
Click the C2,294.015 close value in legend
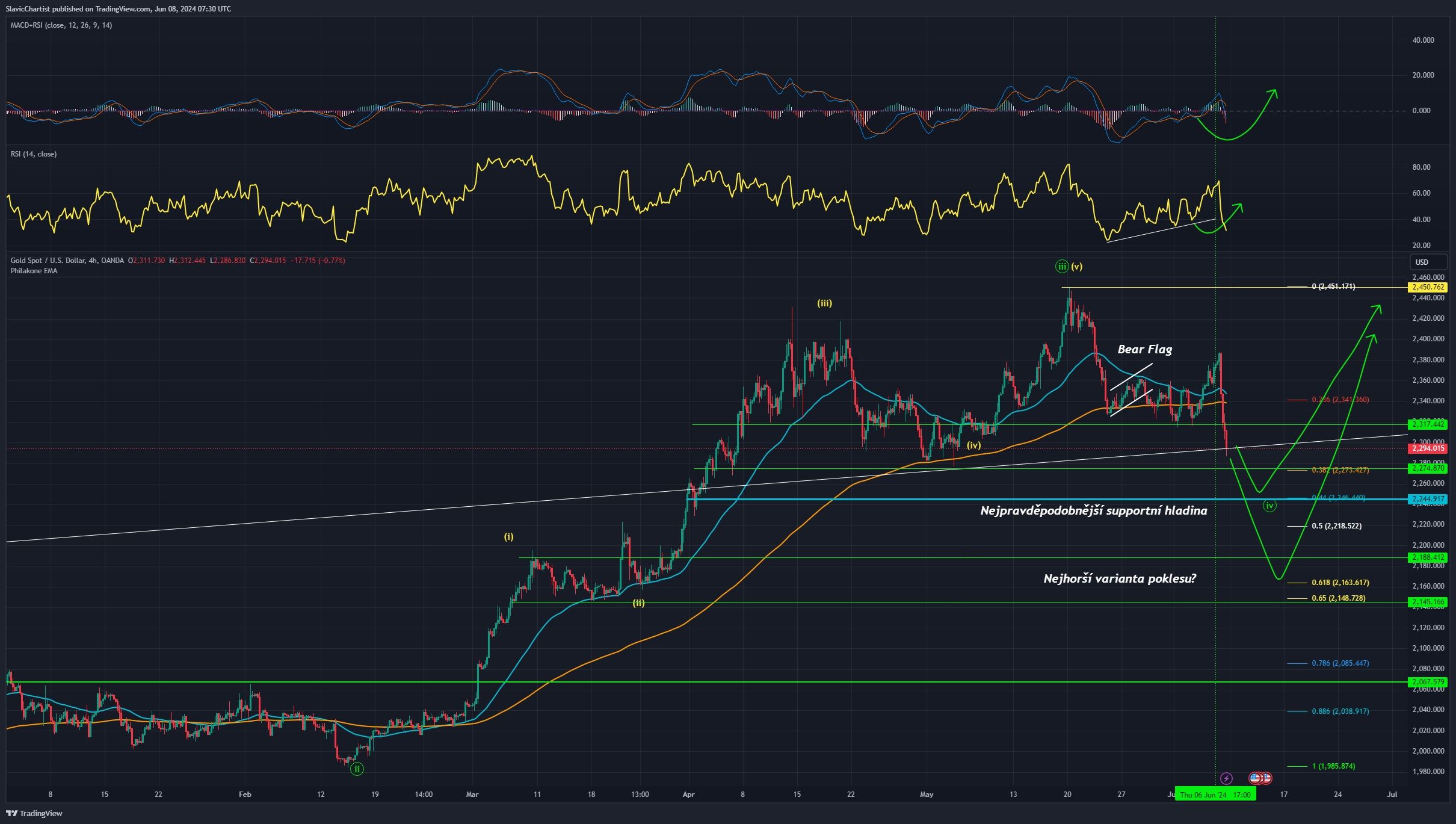click(x=268, y=261)
